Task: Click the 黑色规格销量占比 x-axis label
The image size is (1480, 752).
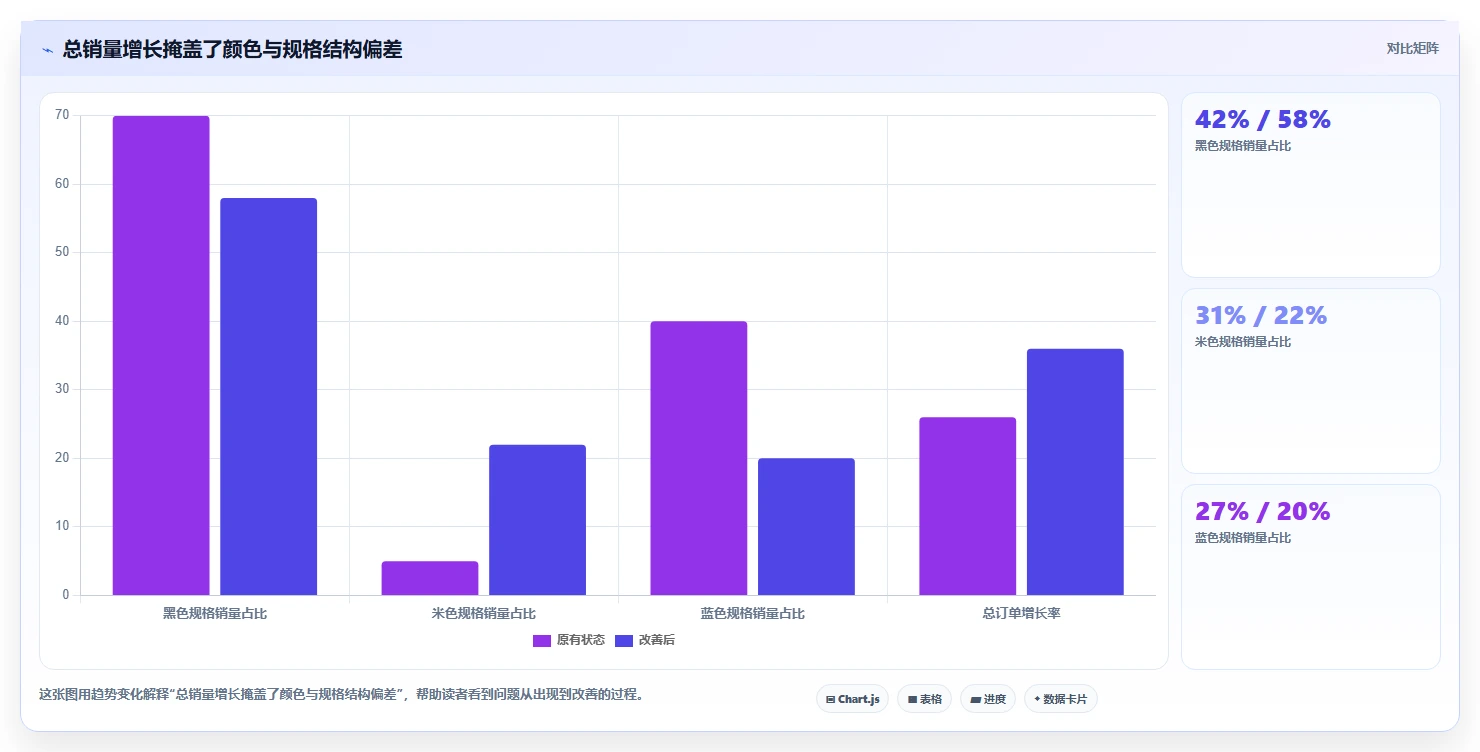Action: [x=215, y=613]
